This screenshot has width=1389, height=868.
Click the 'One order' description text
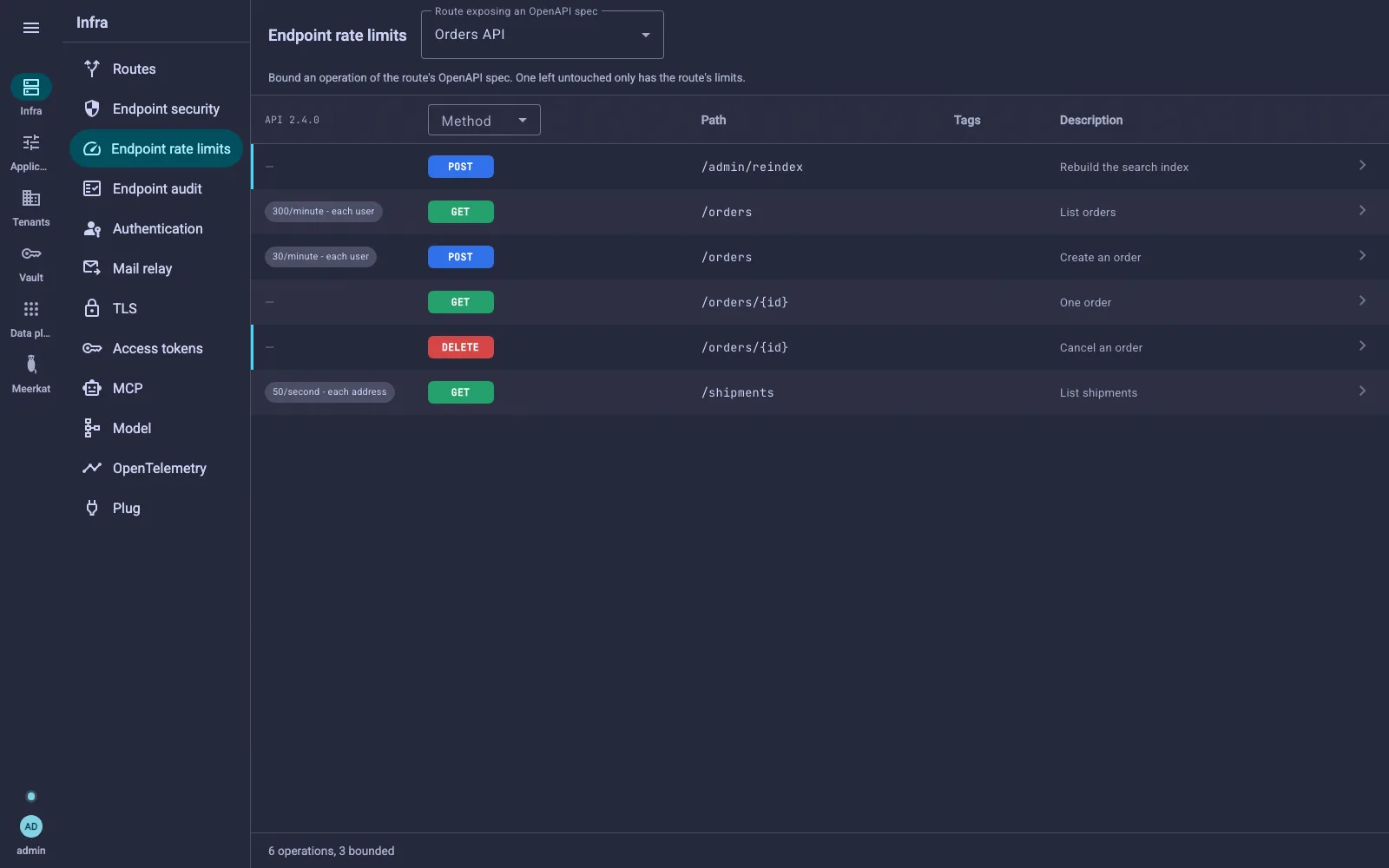[x=1085, y=302]
